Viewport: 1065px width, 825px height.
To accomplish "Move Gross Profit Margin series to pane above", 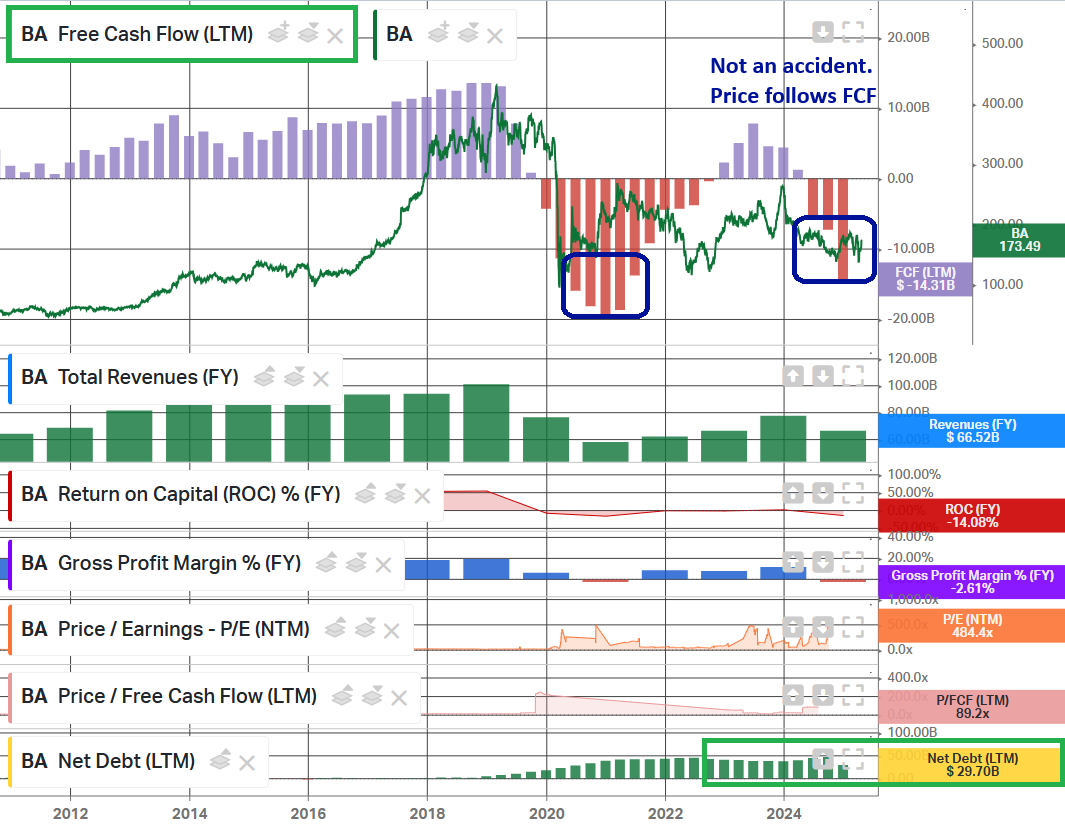I will point(327,562).
